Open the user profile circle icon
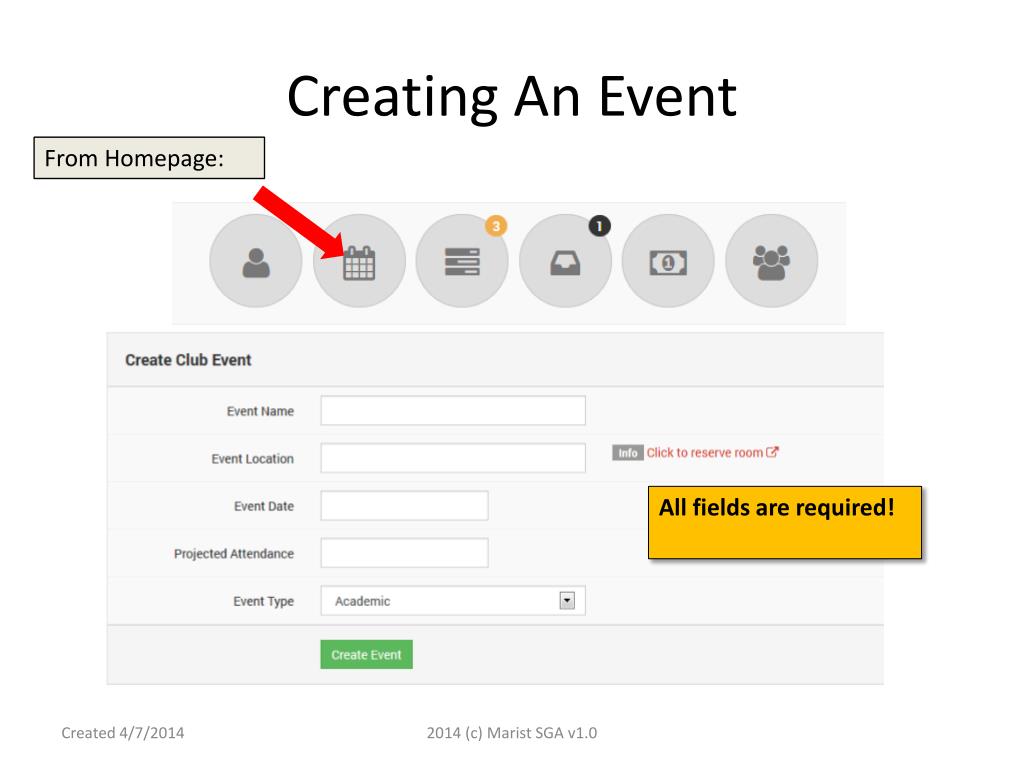This screenshot has height=768, width=1024. (256, 261)
